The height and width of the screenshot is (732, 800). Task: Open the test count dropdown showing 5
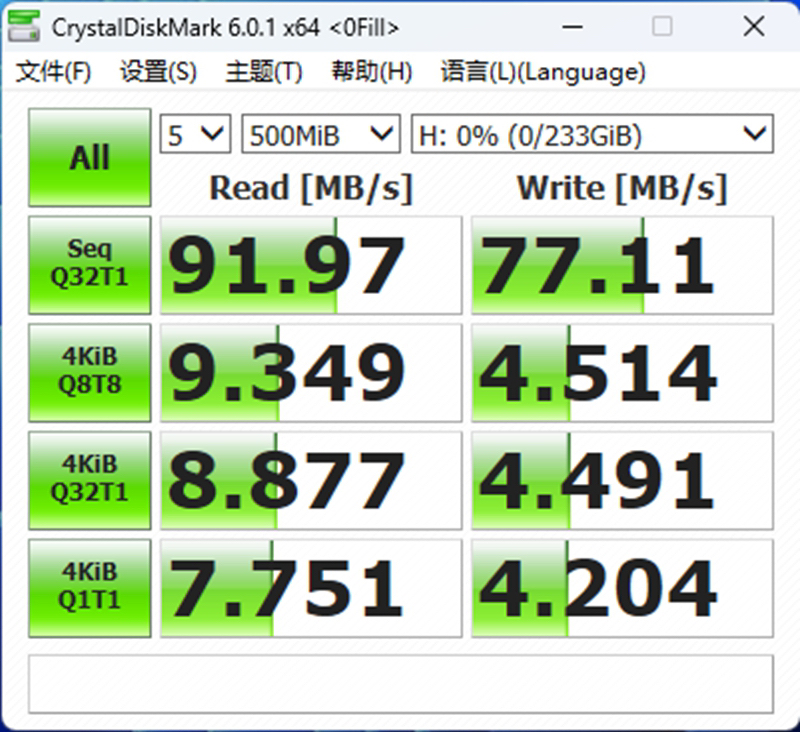coord(196,135)
